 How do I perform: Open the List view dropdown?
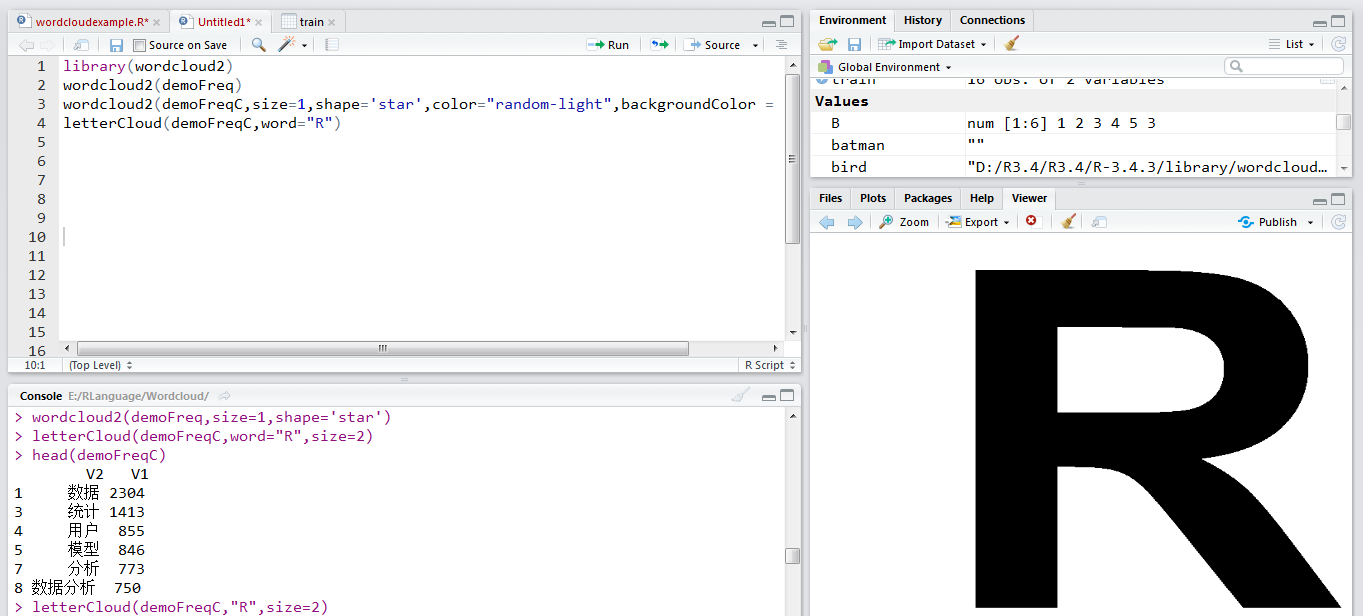pyautogui.click(x=1294, y=44)
